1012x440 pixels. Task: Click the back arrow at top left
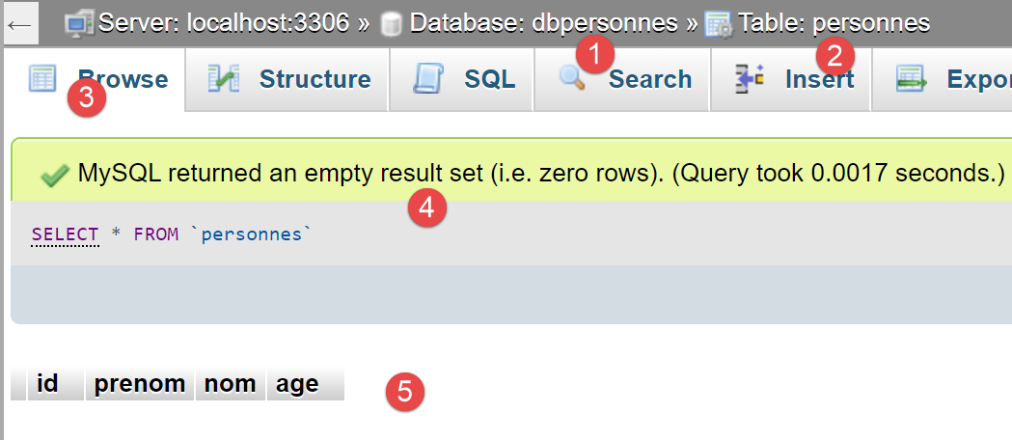coord(18,23)
